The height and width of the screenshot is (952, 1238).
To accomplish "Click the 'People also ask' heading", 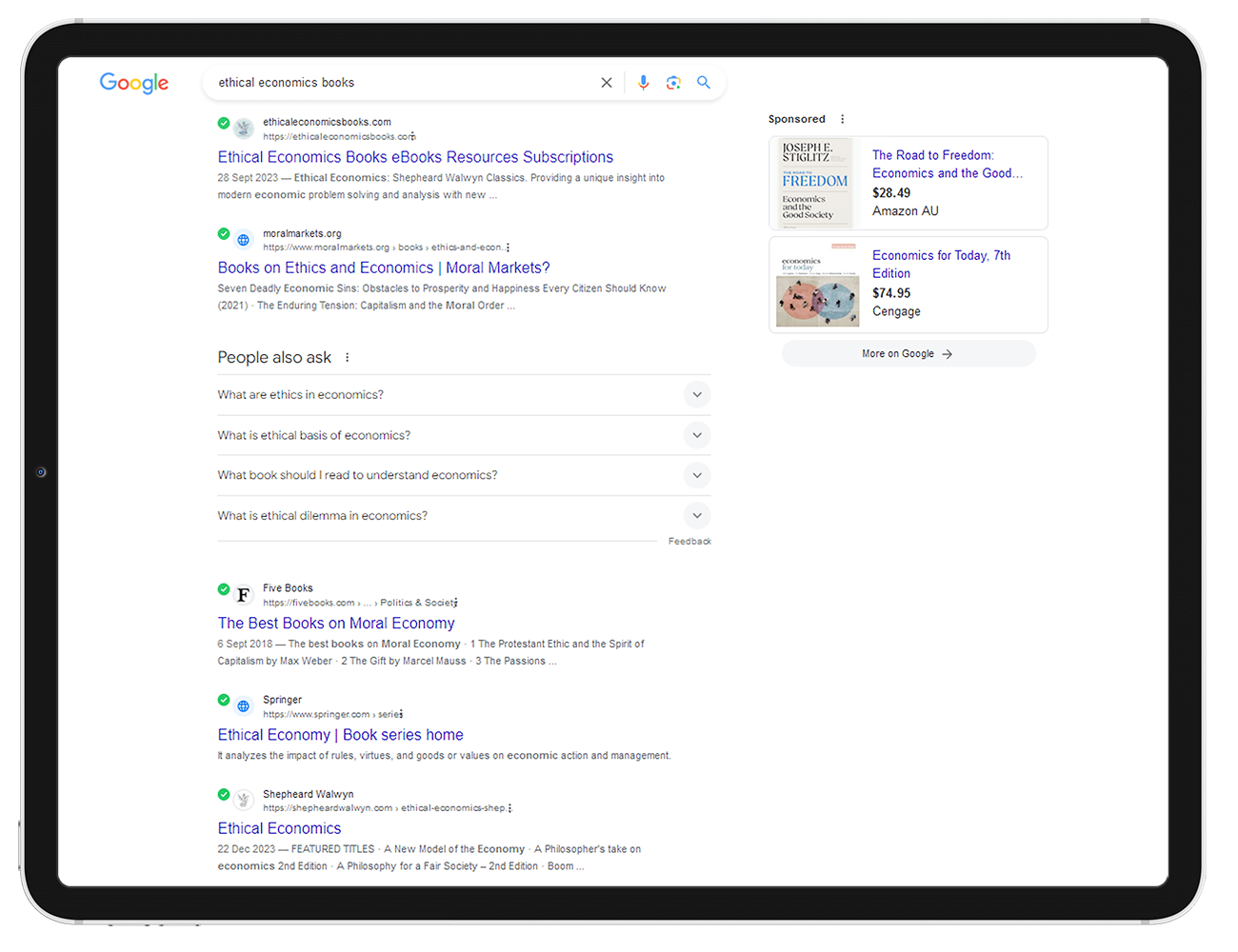I will coord(274,358).
